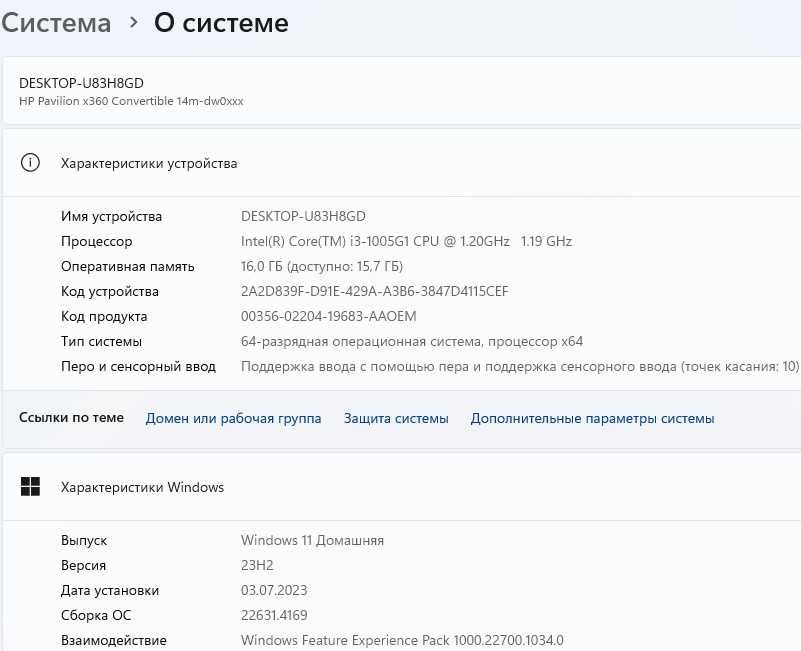Open Дополнительные параметры системы link

(x=592, y=418)
